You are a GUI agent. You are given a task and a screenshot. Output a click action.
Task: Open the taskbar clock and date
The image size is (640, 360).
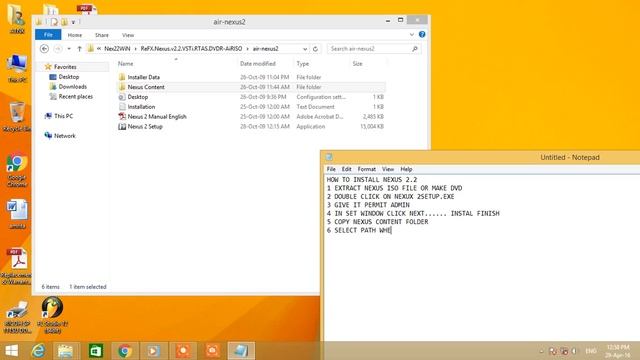click(x=618, y=351)
